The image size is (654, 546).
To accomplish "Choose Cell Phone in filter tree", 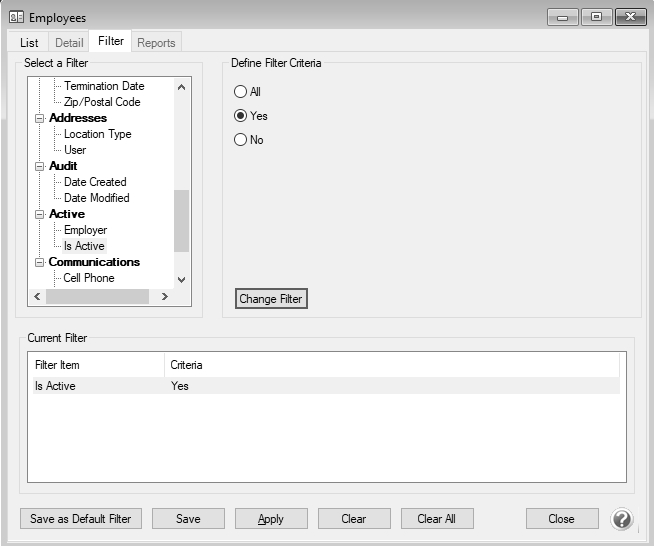I will [89, 278].
